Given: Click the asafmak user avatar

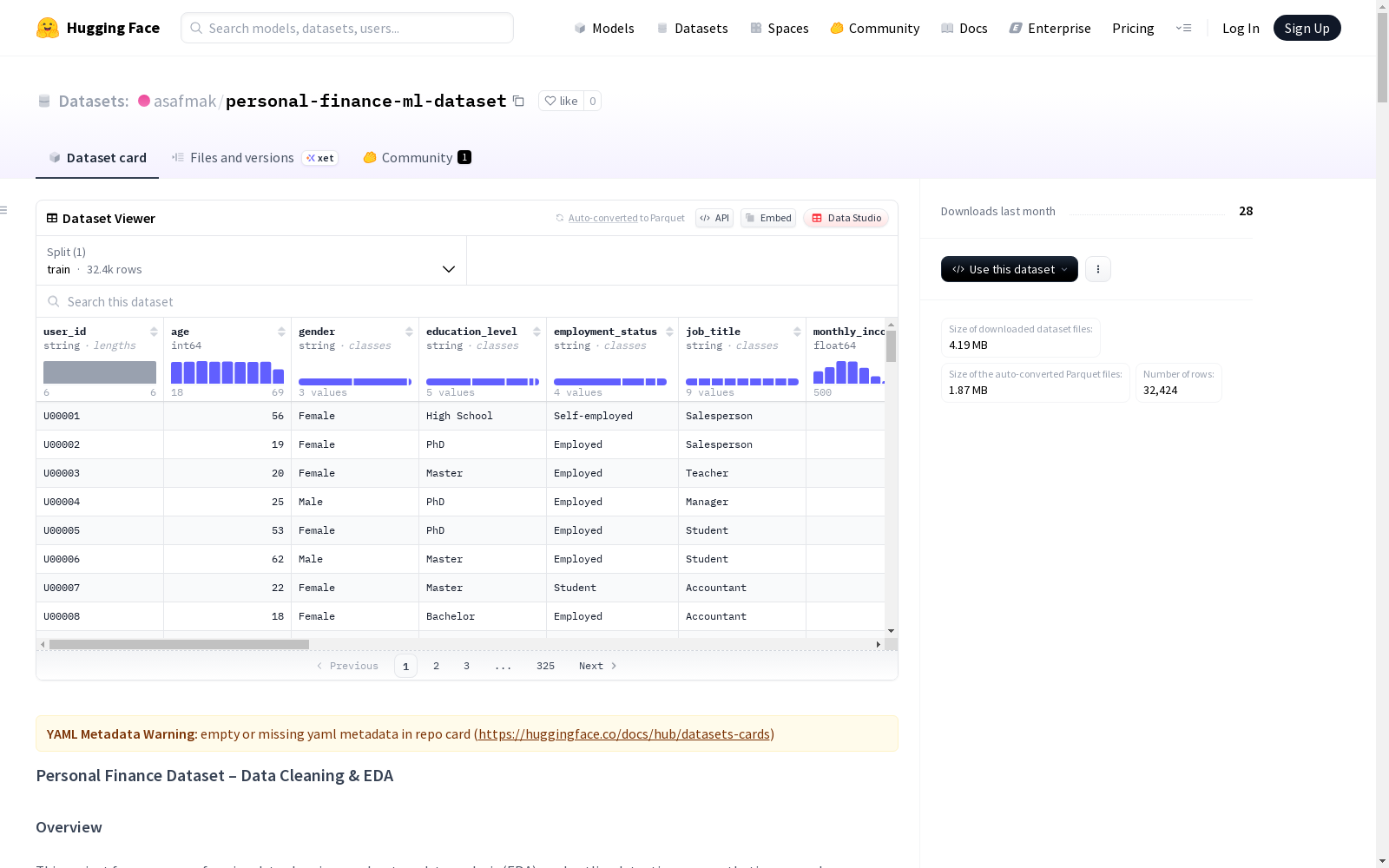Looking at the screenshot, I should pyautogui.click(x=144, y=101).
